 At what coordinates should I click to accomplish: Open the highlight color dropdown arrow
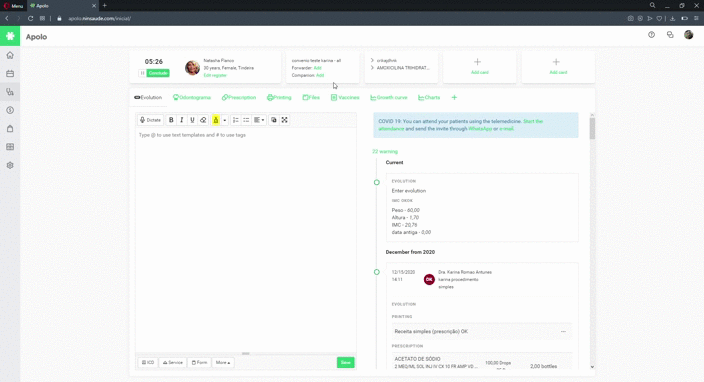tap(224, 120)
